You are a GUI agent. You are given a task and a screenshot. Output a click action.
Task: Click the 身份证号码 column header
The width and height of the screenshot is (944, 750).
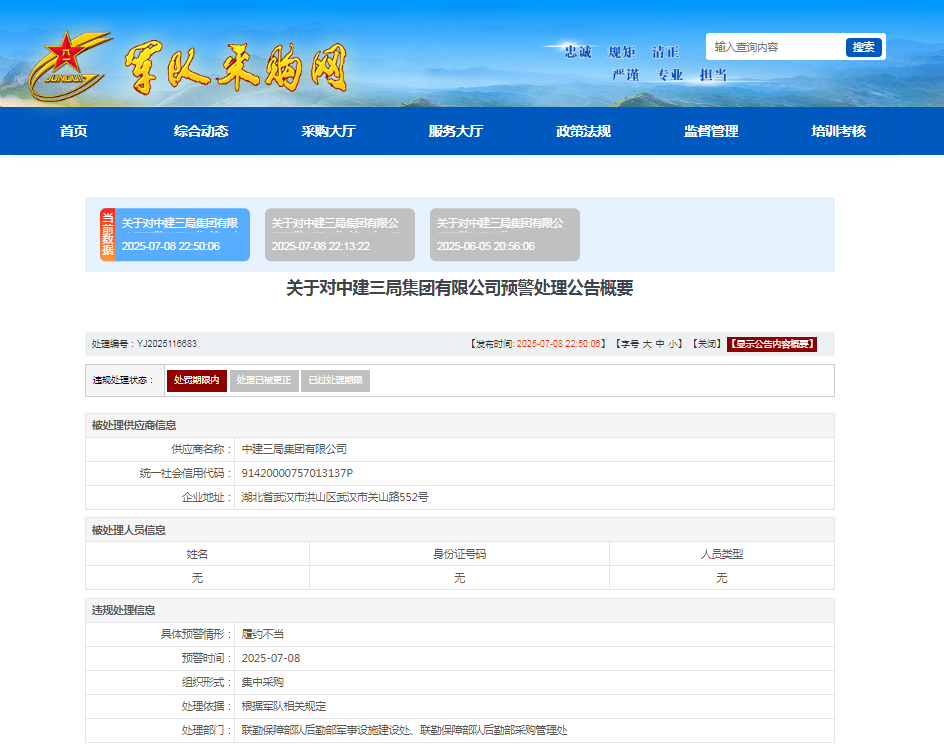[459, 554]
